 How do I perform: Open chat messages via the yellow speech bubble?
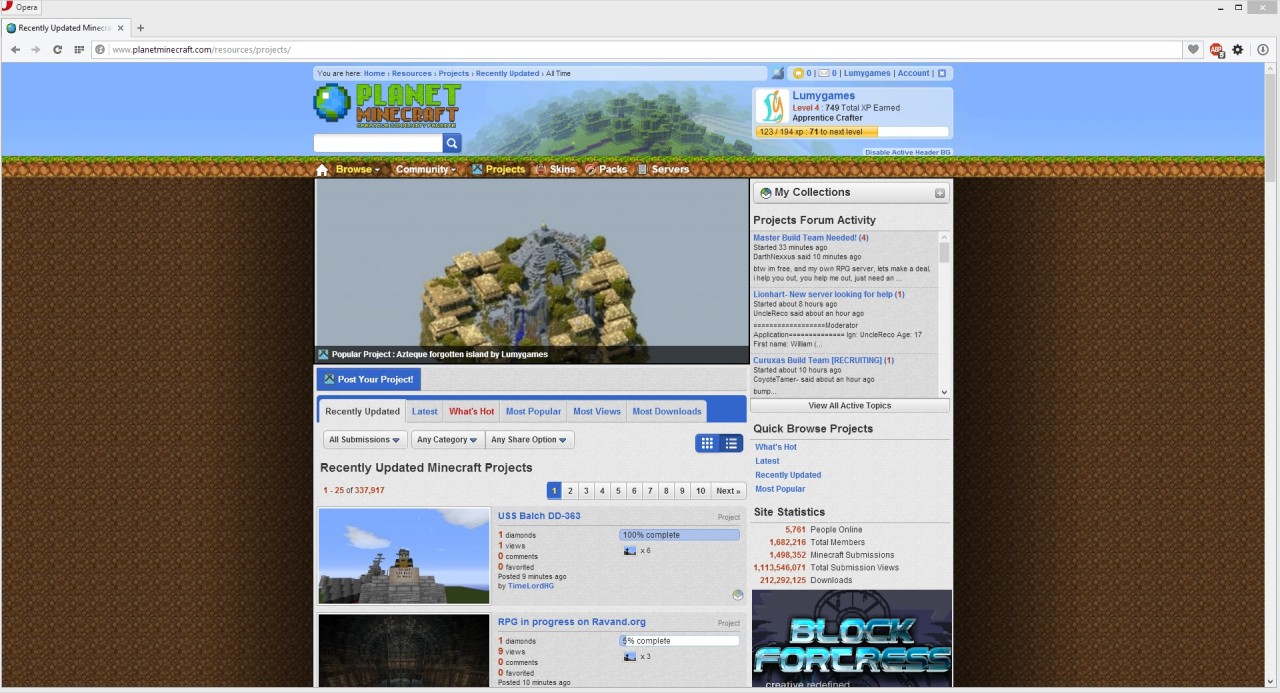(x=798, y=73)
